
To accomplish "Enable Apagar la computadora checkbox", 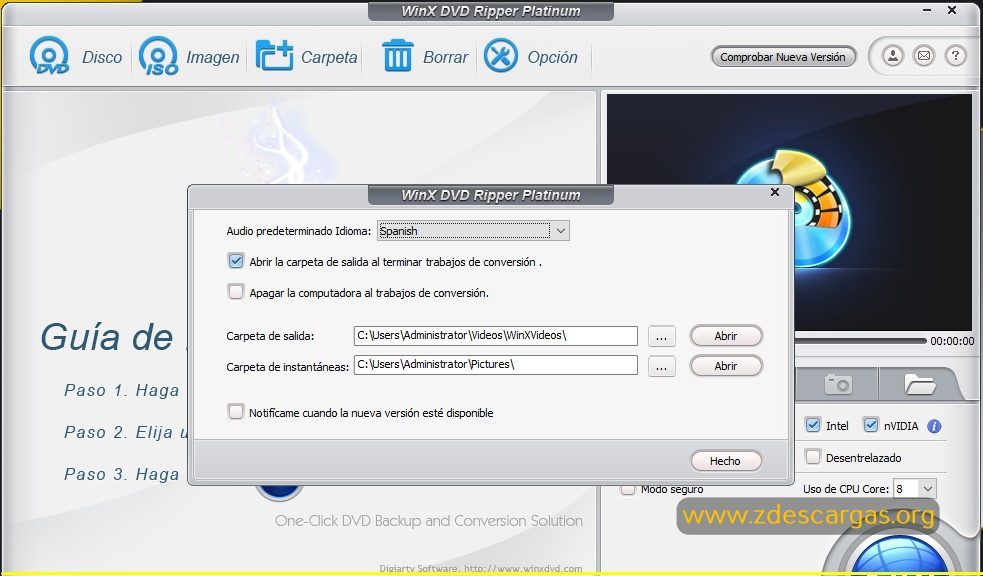I will coord(236,291).
